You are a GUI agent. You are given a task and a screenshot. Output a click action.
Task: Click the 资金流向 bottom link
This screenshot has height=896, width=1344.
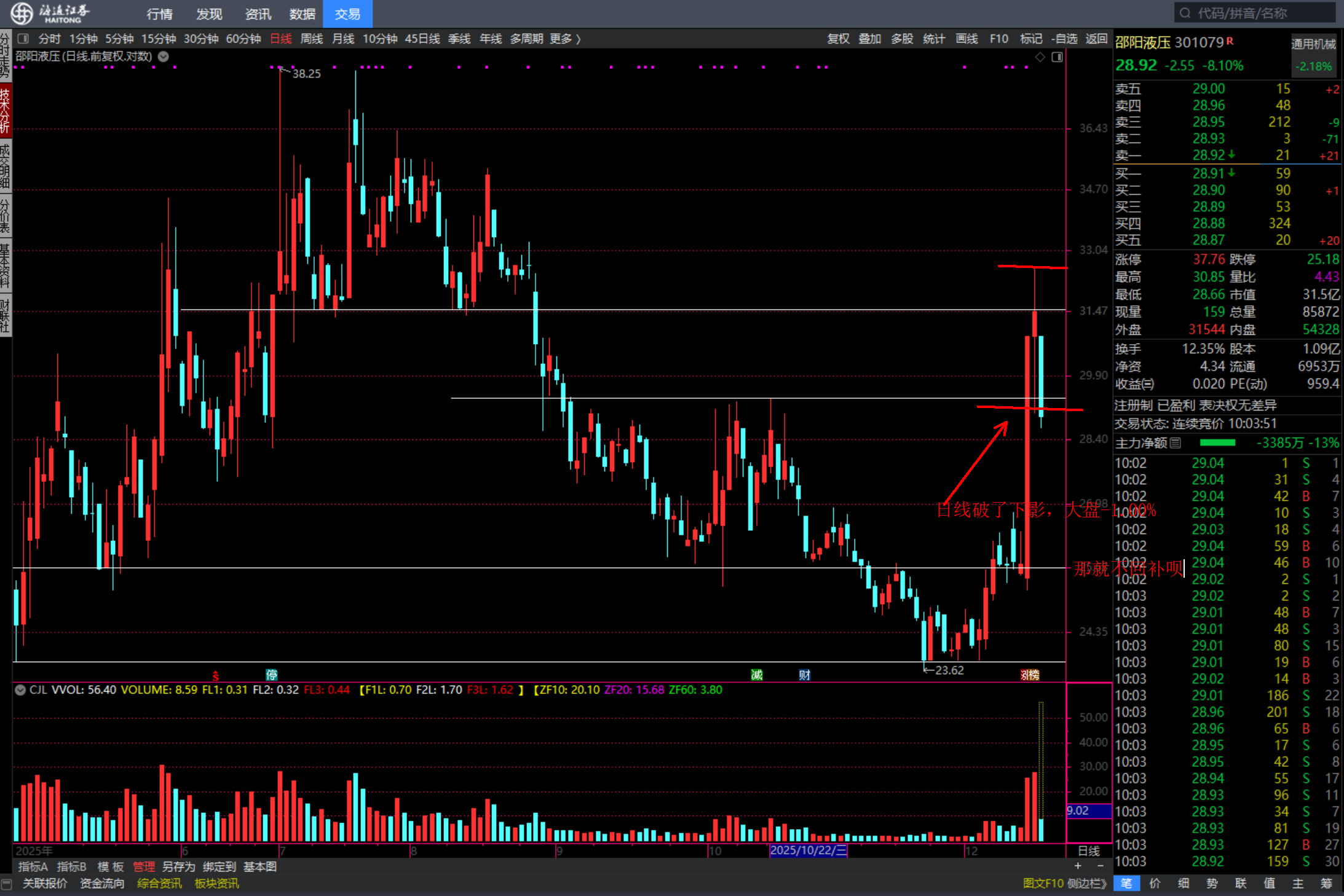[102, 884]
